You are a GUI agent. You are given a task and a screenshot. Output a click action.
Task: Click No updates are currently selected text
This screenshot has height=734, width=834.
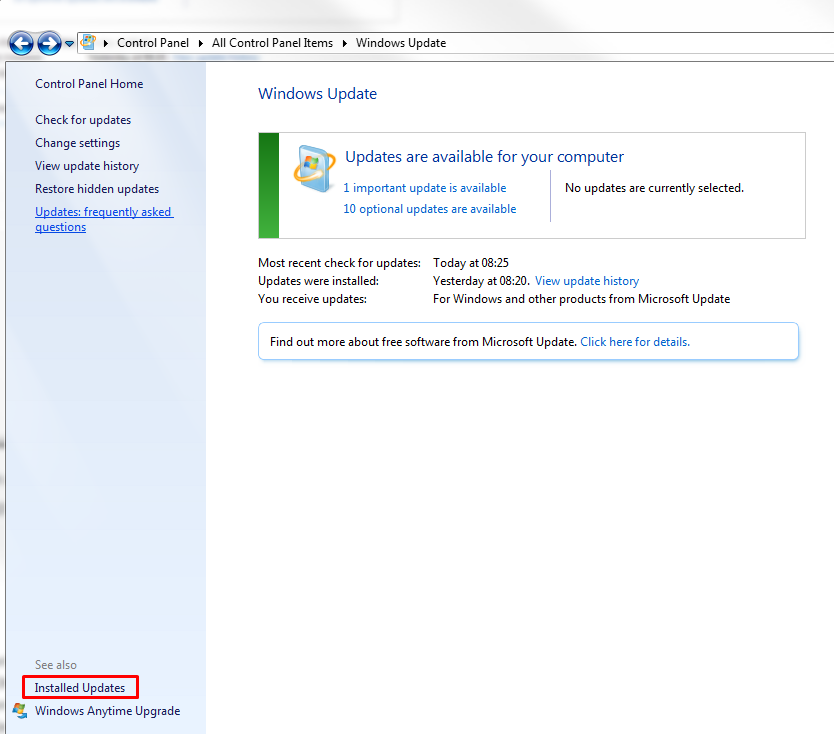coord(654,188)
